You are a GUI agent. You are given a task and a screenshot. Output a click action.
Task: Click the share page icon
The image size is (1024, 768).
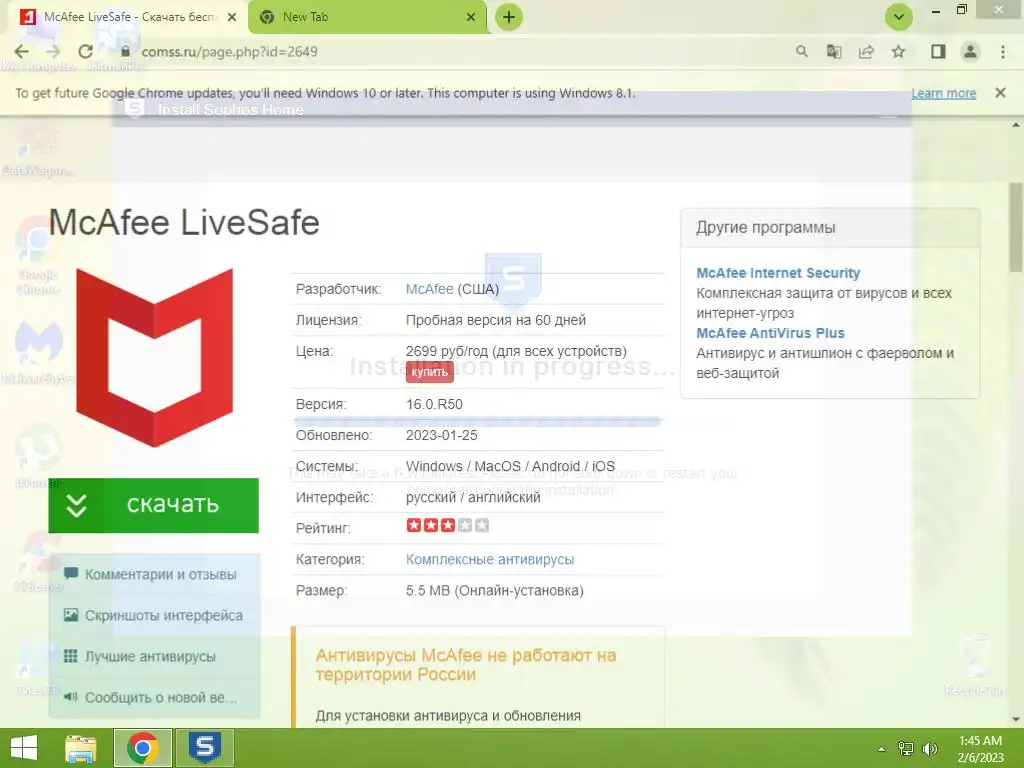coord(866,52)
